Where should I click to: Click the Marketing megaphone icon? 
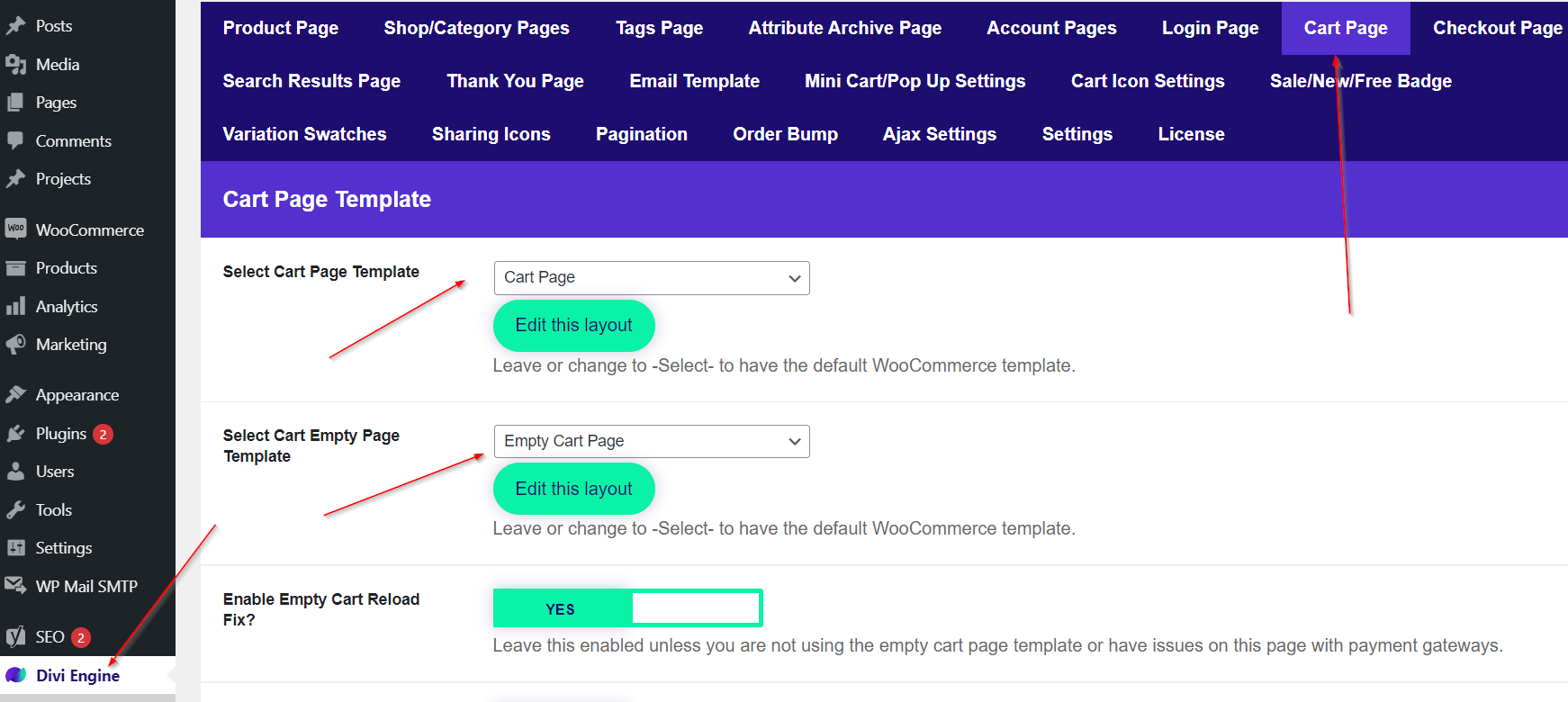15,345
